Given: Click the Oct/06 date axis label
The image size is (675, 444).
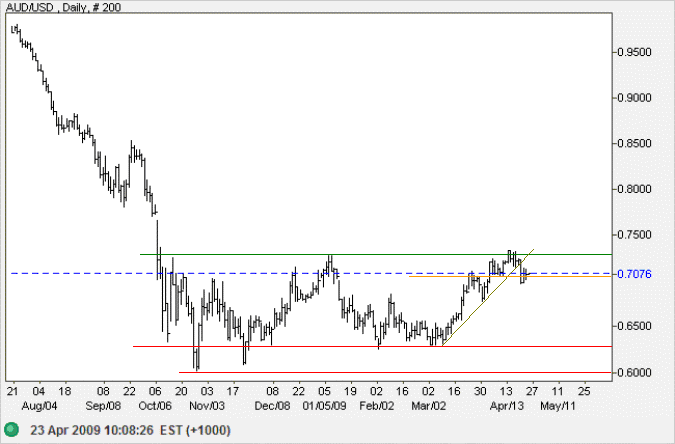Looking at the screenshot, I should click(x=155, y=406).
